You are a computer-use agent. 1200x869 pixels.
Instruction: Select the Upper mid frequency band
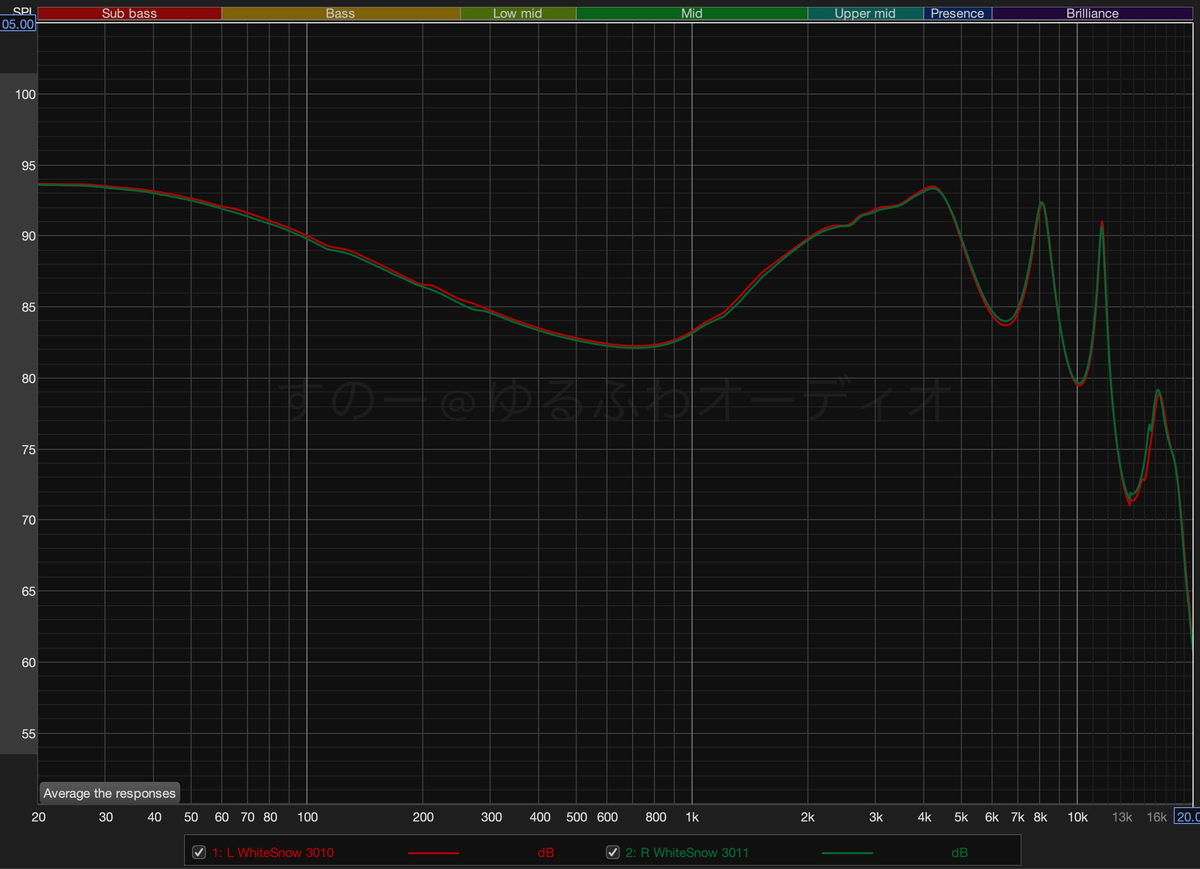click(x=866, y=14)
